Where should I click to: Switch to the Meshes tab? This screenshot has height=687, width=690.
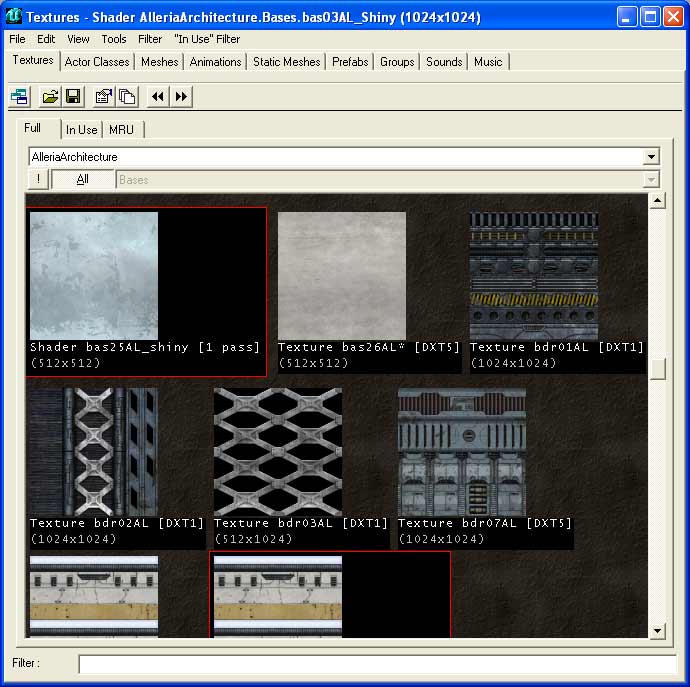point(159,62)
